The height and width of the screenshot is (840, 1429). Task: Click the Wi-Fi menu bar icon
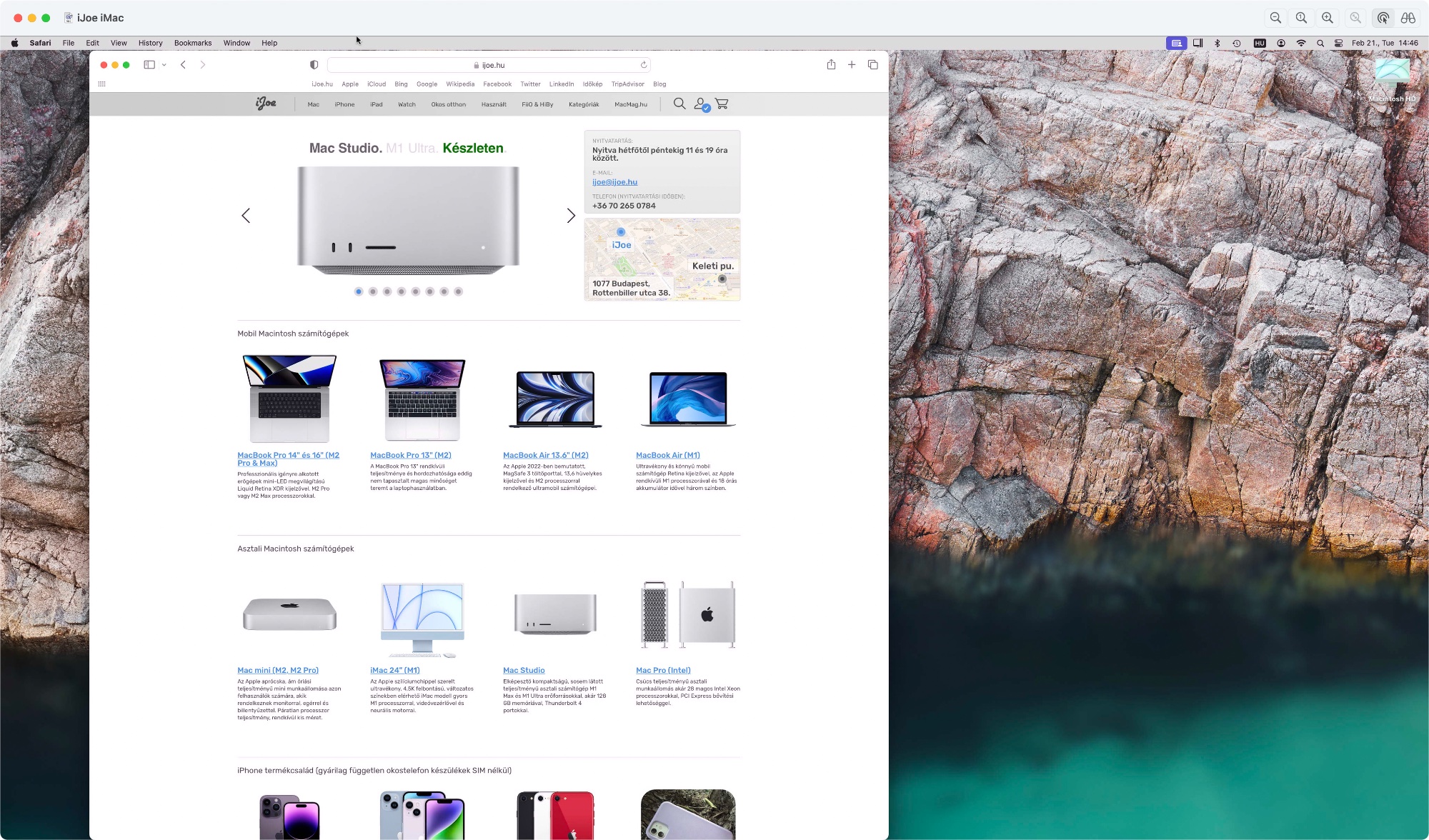1301,43
